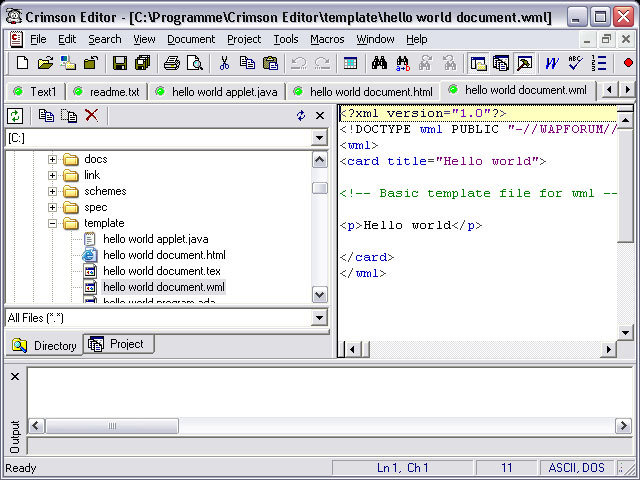Open the Edit menu
Image resolution: width=640 pixels, height=480 pixels.
pyautogui.click(x=67, y=39)
